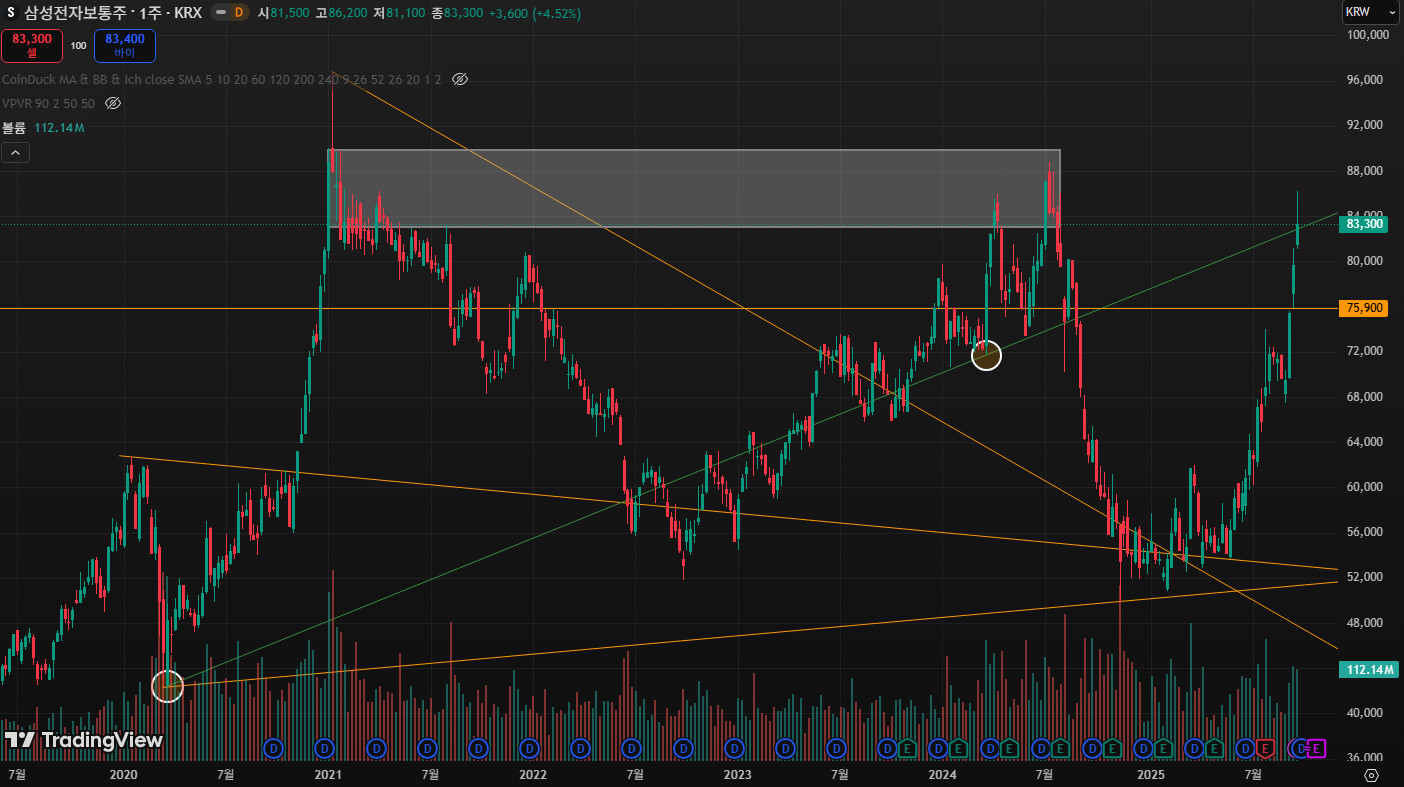Click the red 83,300 sell button
Viewport: 1404px width, 787px height.
[x=32, y=45]
